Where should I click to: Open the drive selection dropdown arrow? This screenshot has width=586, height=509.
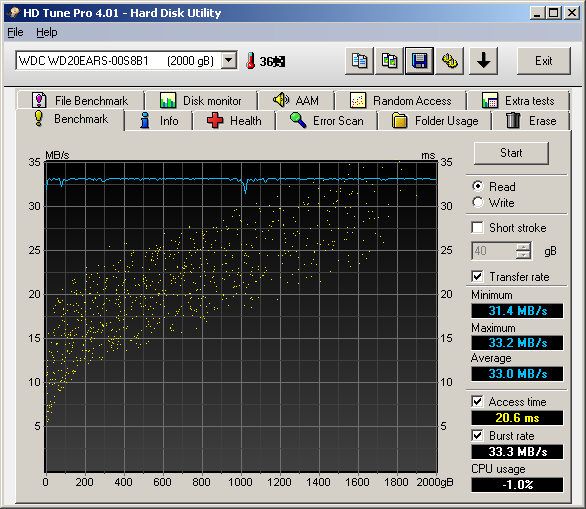229,60
